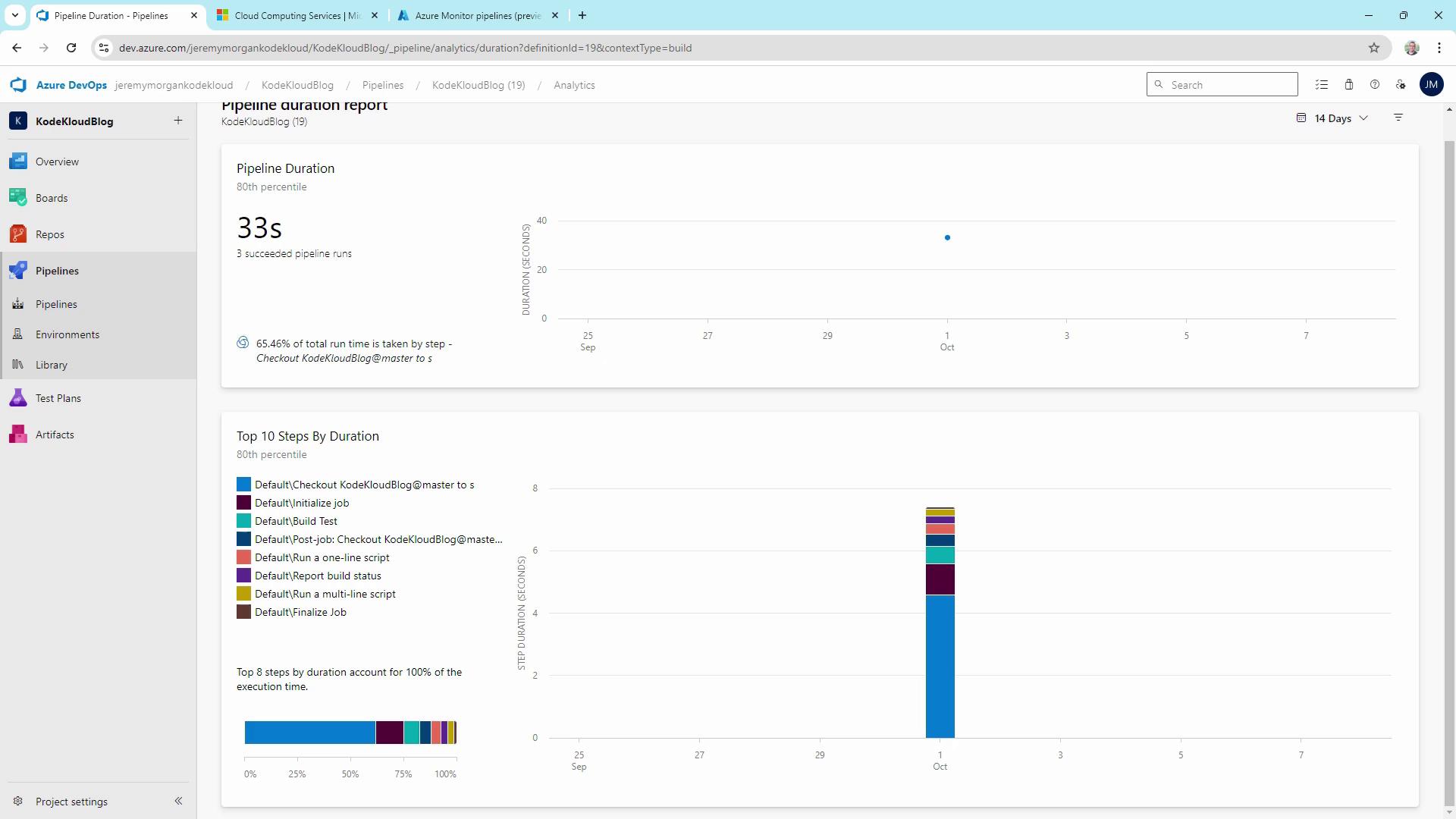Click blue Checkout KodeKloudBlog legend swatch

click(x=243, y=485)
